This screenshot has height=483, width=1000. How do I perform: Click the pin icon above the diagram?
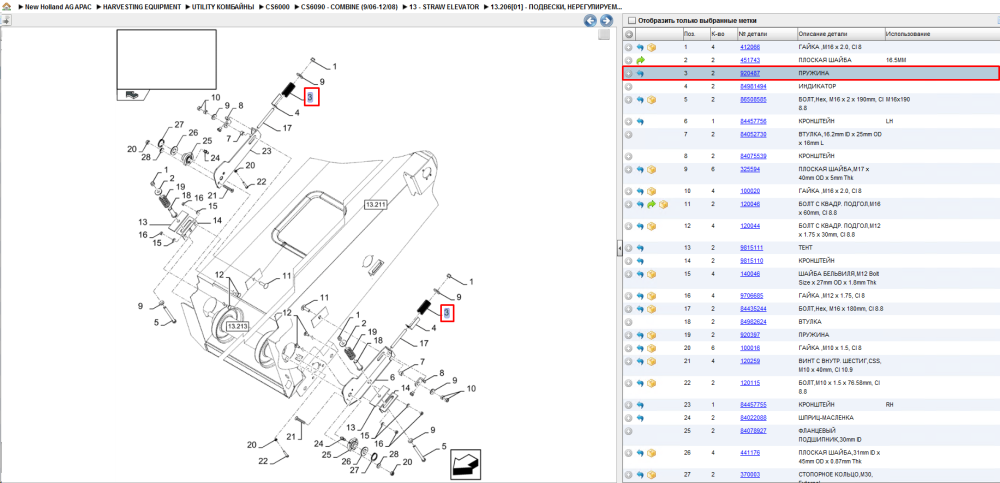tap(6, 20)
